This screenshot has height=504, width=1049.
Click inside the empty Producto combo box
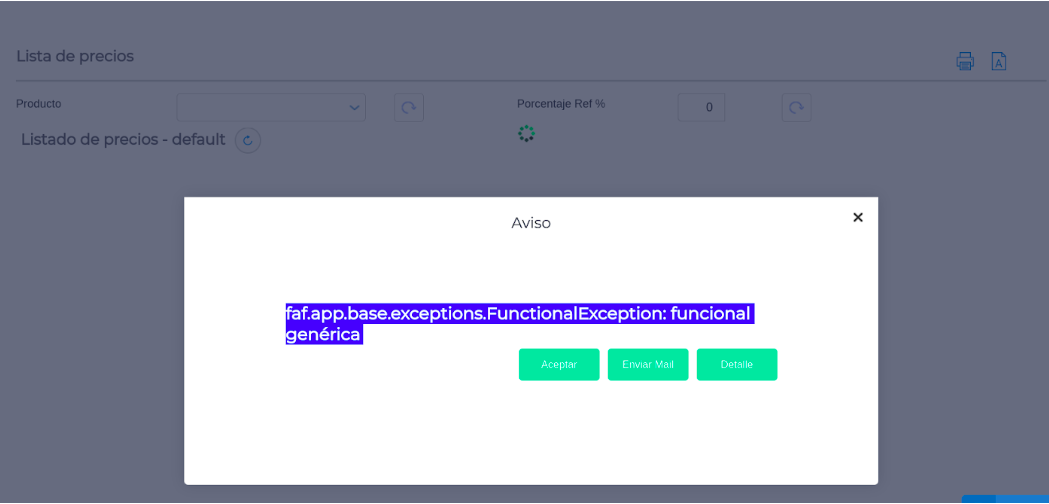tap(260, 107)
